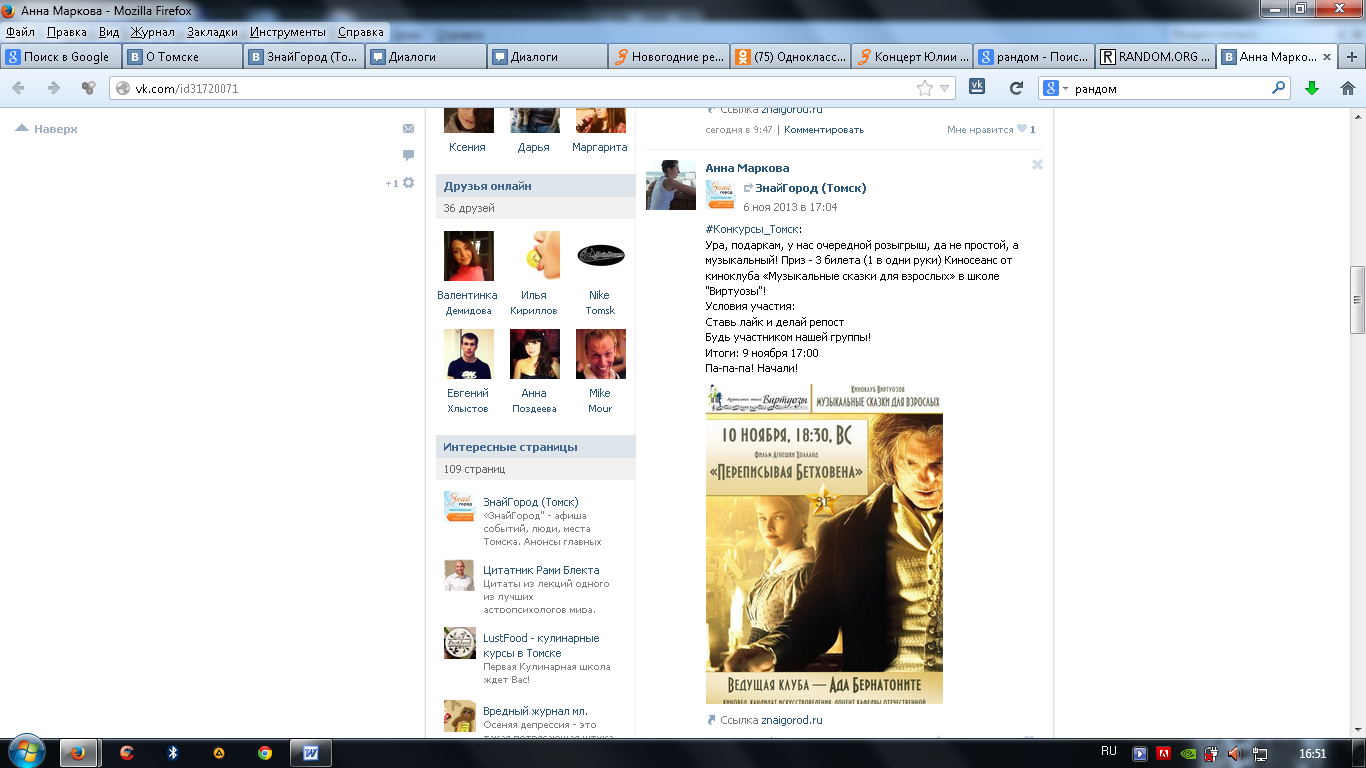
Task: Open the Правка menu
Action: (x=66, y=32)
